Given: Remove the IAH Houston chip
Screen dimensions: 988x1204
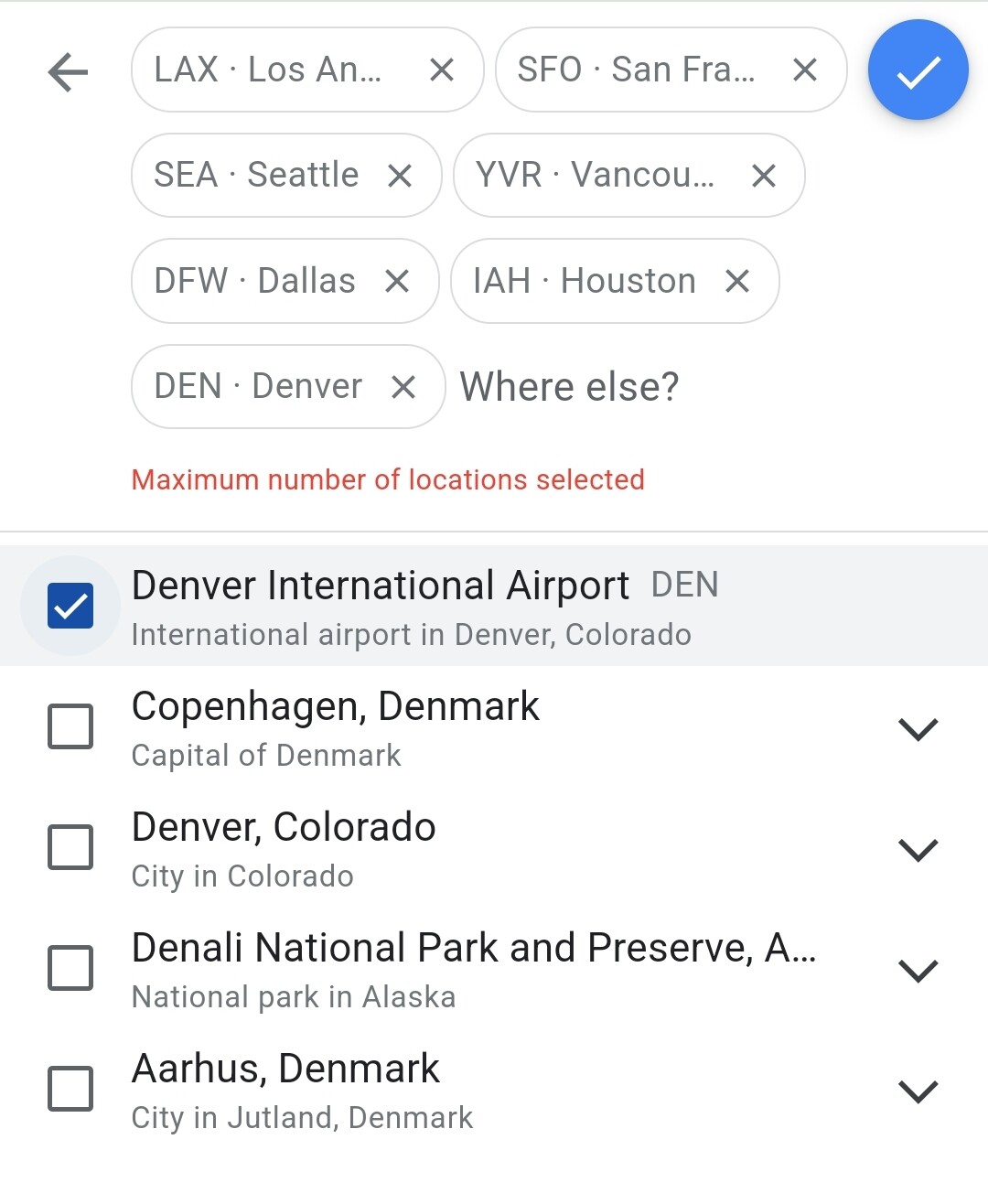Looking at the screenshot, I should pos(737,281).
